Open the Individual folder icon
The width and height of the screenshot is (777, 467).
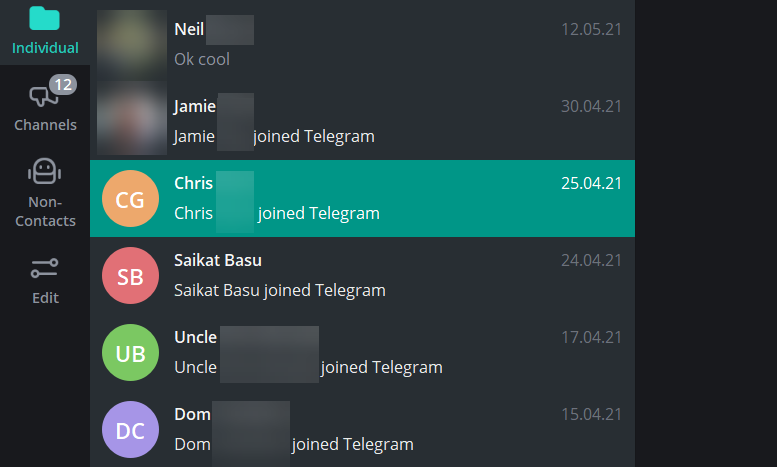tap(45, 19)
